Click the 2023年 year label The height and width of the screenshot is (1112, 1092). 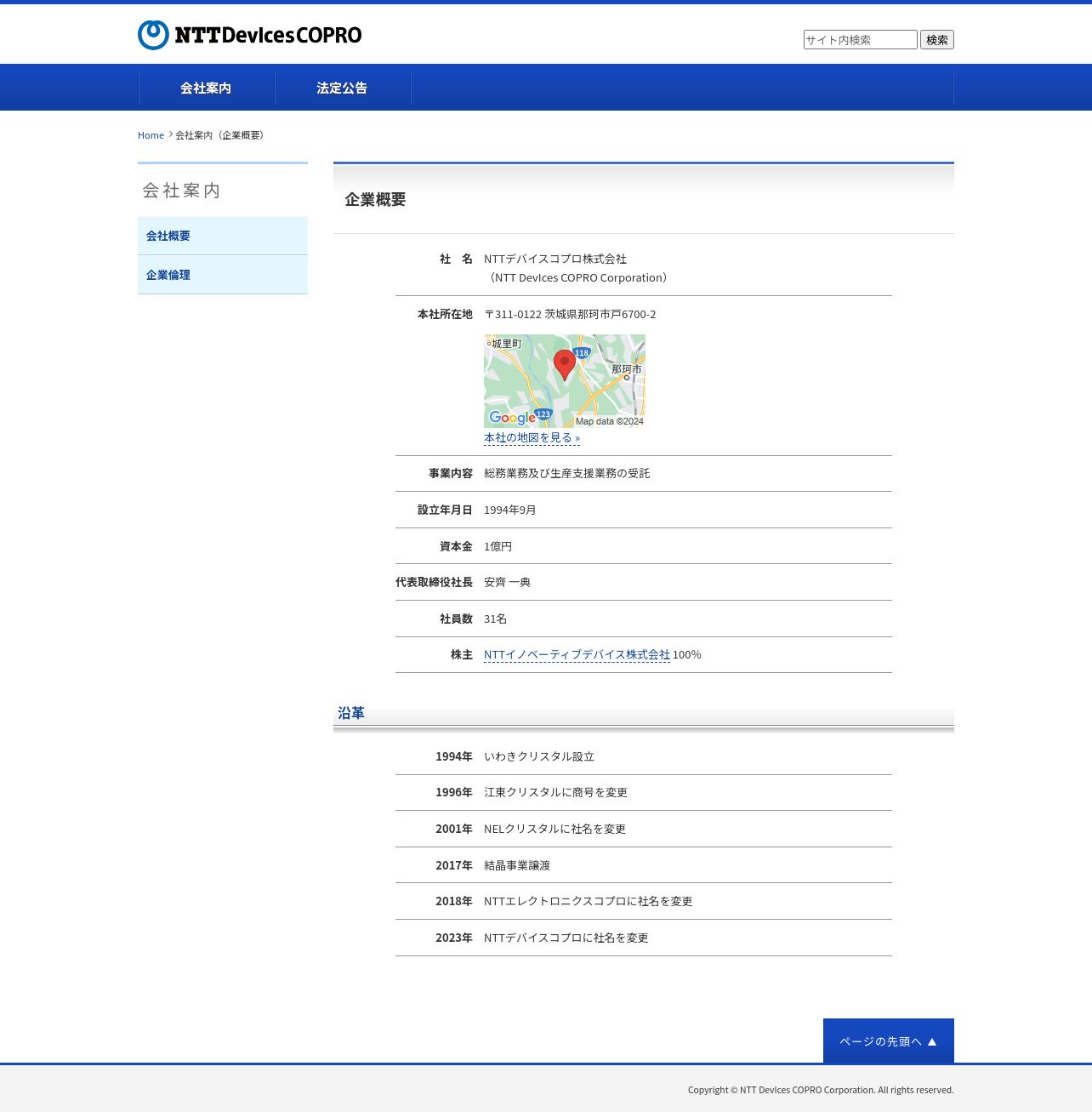tap(454, 938)
